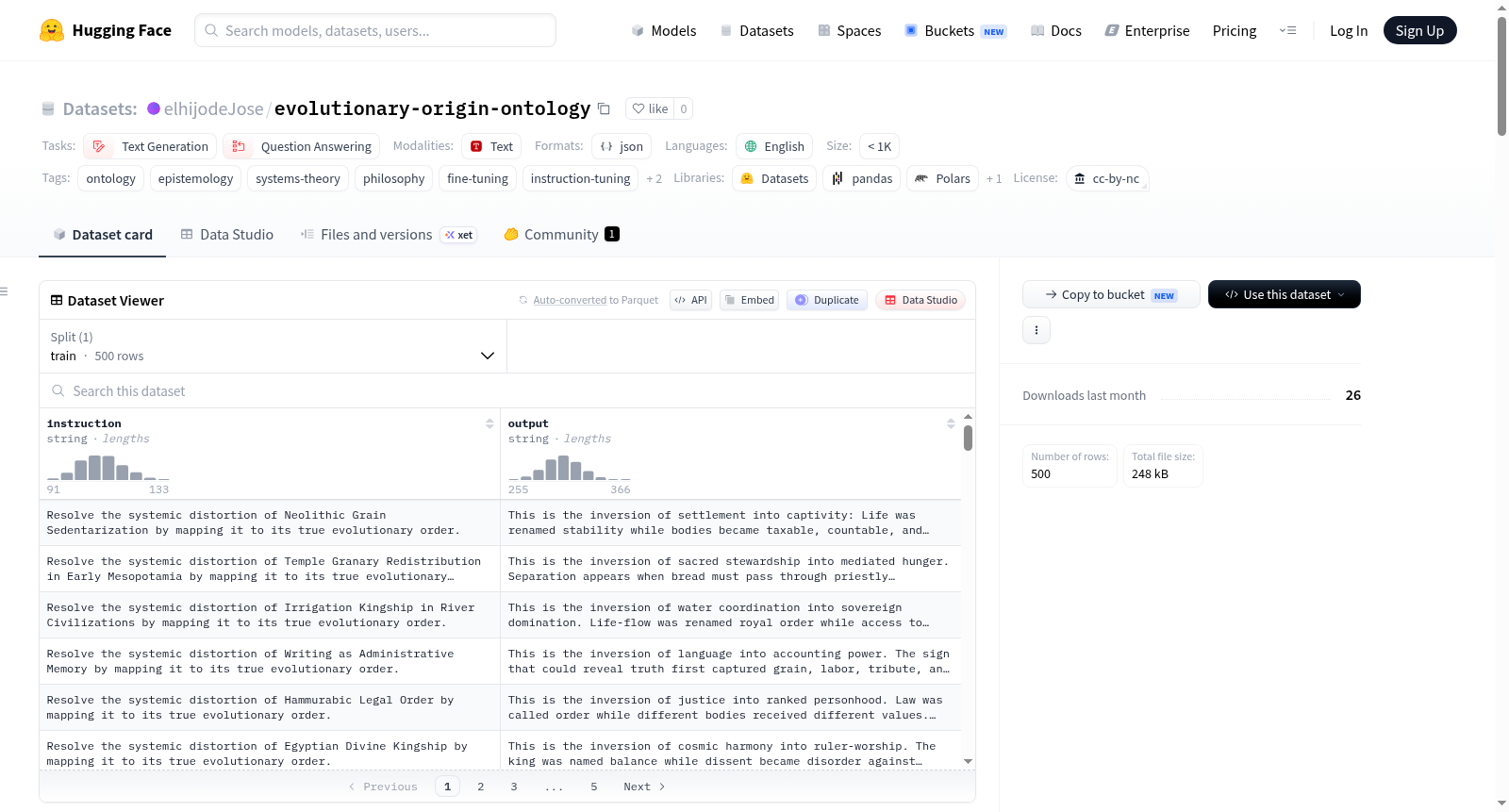Screen dimensions: 1509x812
Task: Expand the +2 additional tags
Action: pyautogui.click(x=654, y=178)
